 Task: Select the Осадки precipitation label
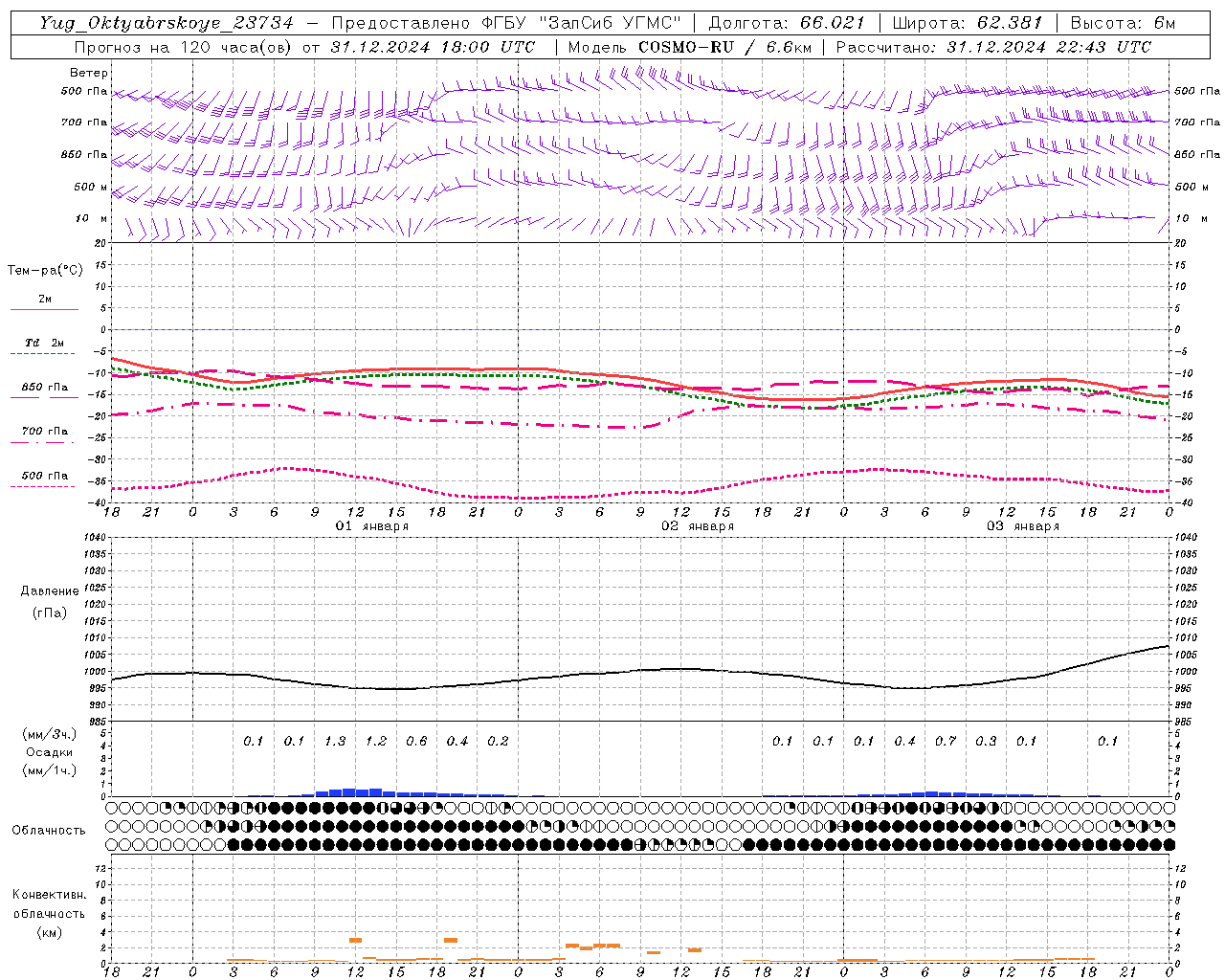[49, 752]
